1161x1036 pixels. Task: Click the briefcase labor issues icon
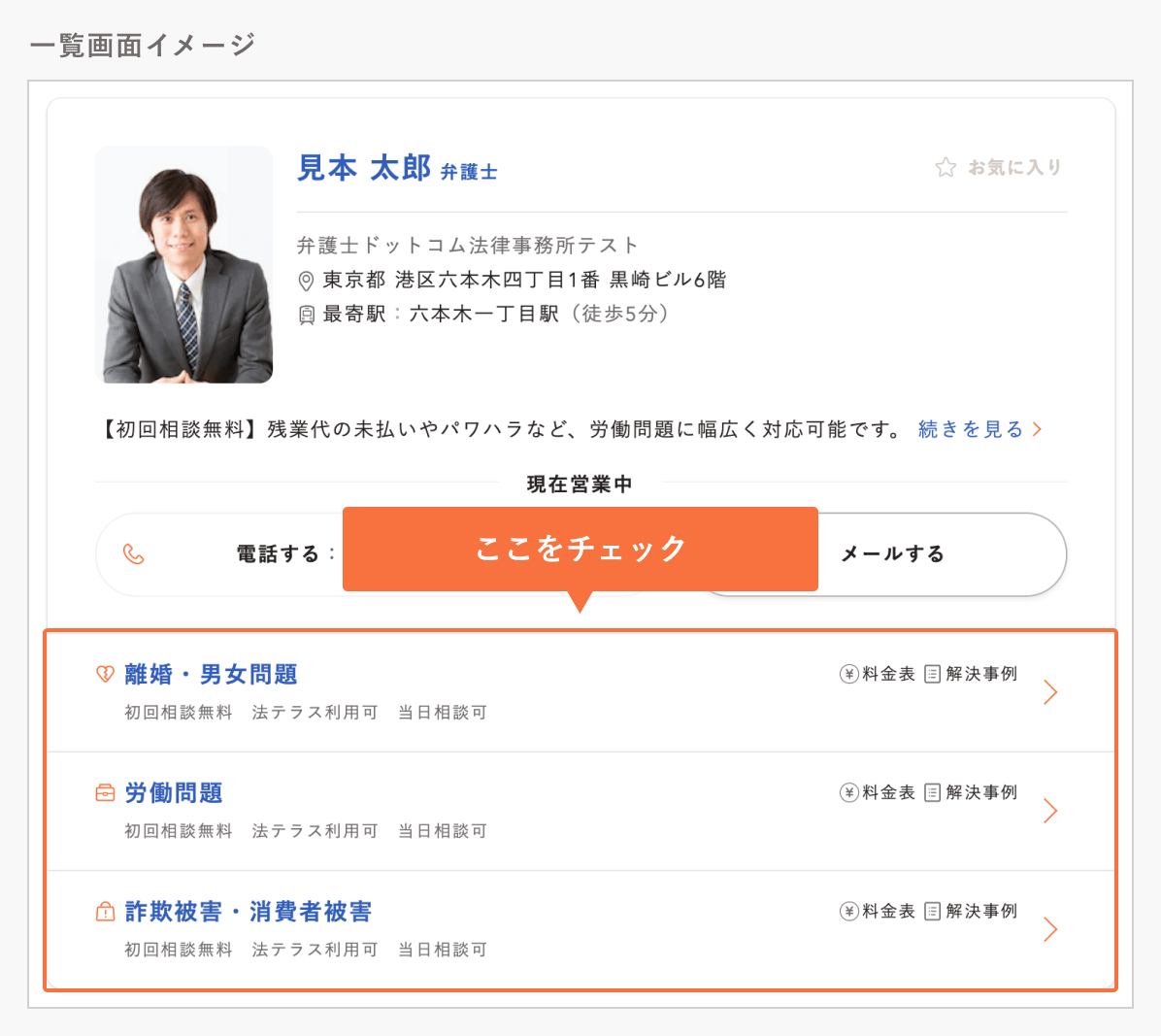(105, 793)
